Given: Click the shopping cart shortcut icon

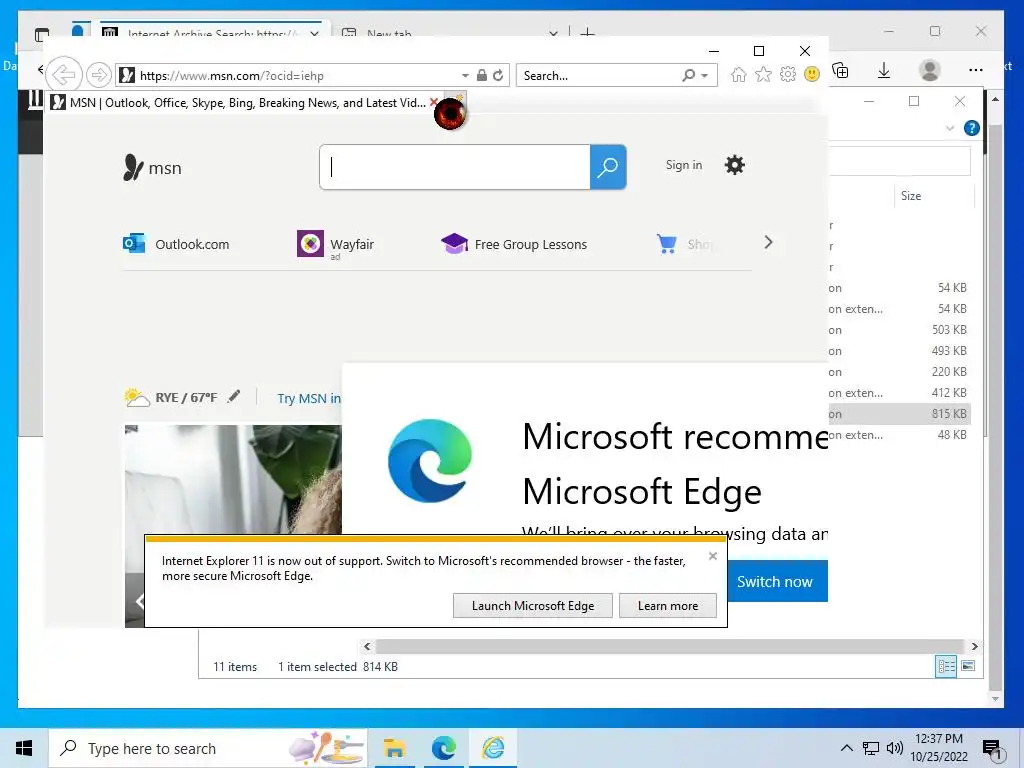Looking at the screenshot, I should pos(666,244).
